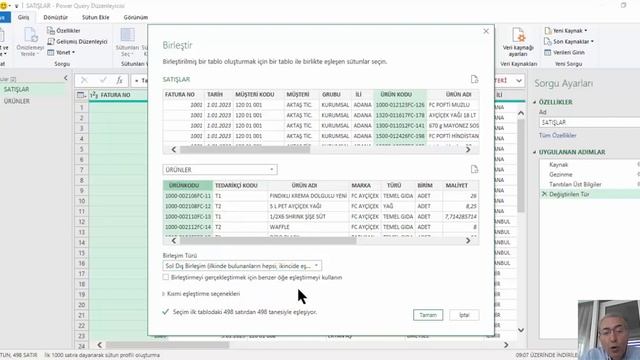Click the Verileri Girin button
Image resolution: width=640 pixels, height=360 pixels.
tap(564, 53)
